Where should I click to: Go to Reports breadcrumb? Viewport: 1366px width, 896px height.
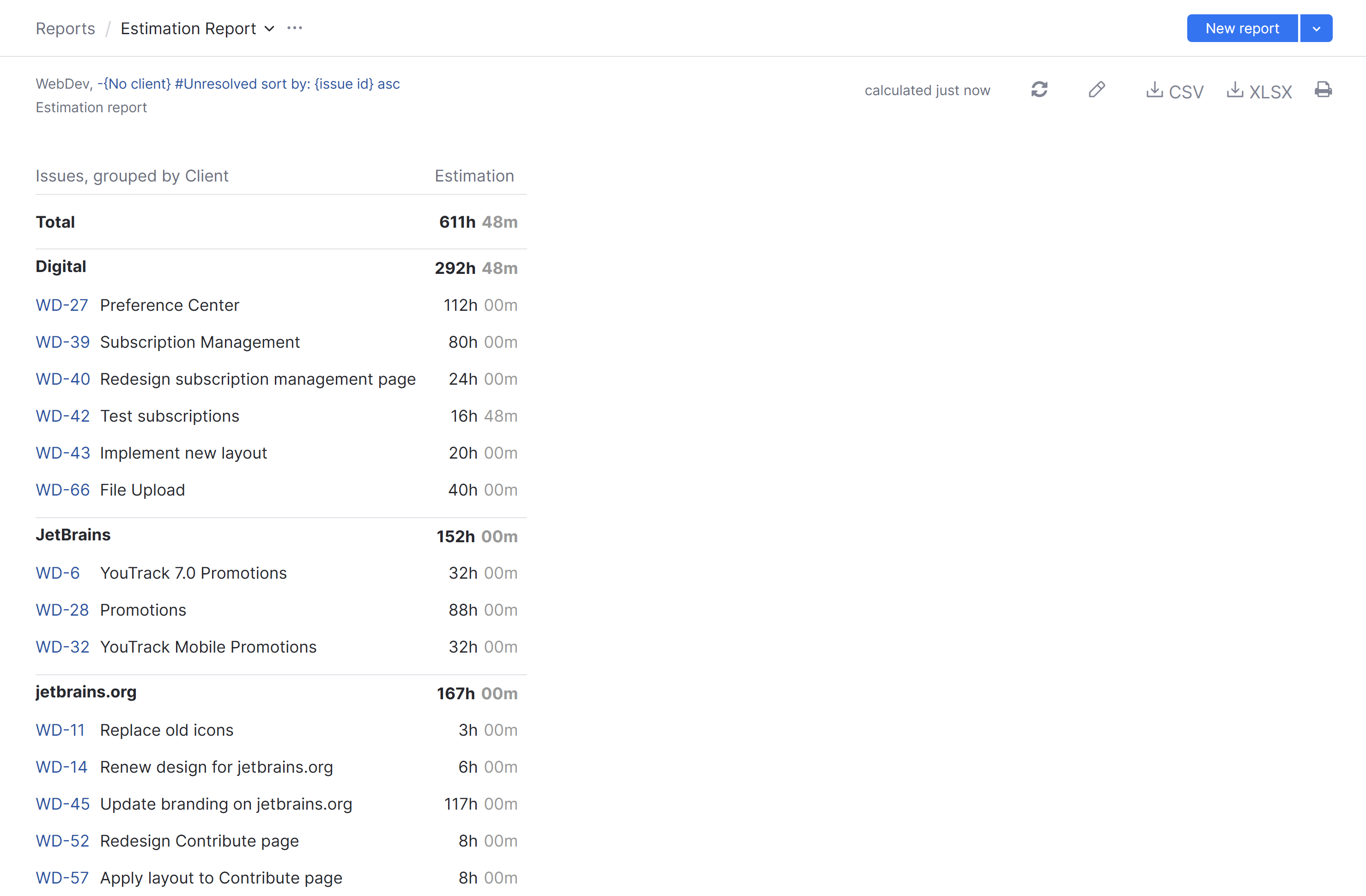pyautogui.click(x=66, y=28)
